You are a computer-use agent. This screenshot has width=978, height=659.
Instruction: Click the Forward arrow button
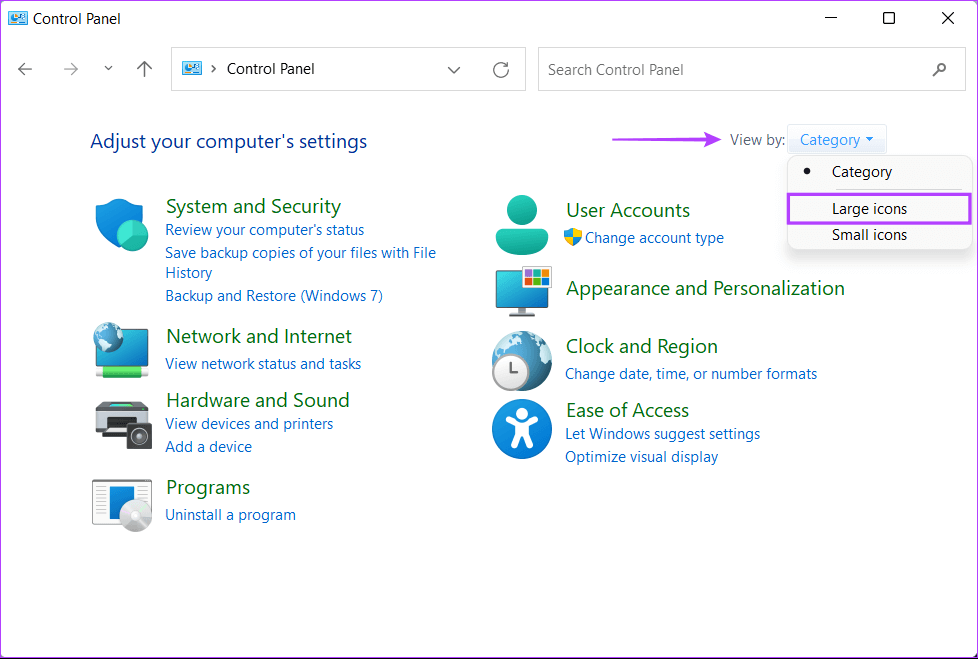coord(70,69)
